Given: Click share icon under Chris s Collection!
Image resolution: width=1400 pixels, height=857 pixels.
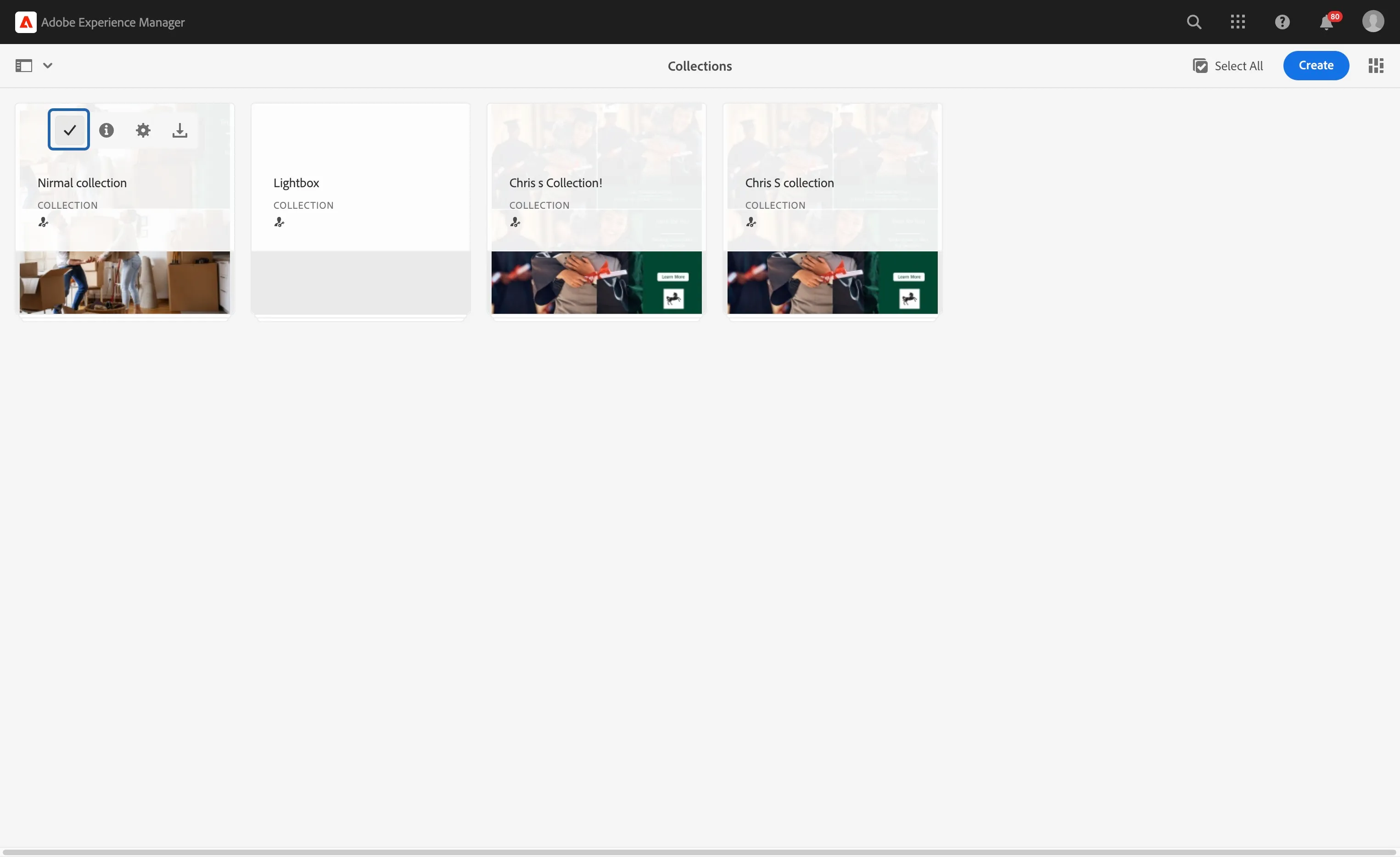Looking at the screenshot, I should coord(515,222).
